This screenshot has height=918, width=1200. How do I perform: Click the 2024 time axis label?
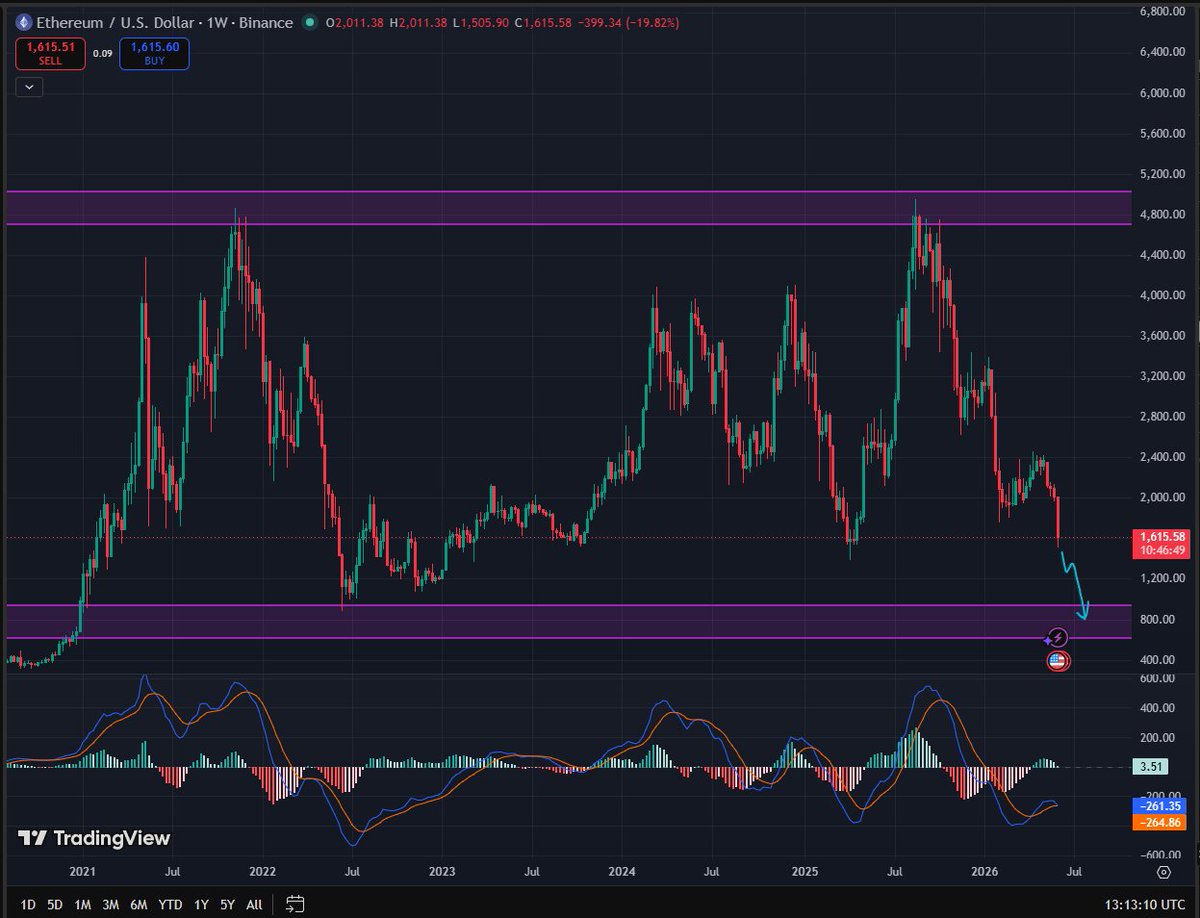click(624, 872)
